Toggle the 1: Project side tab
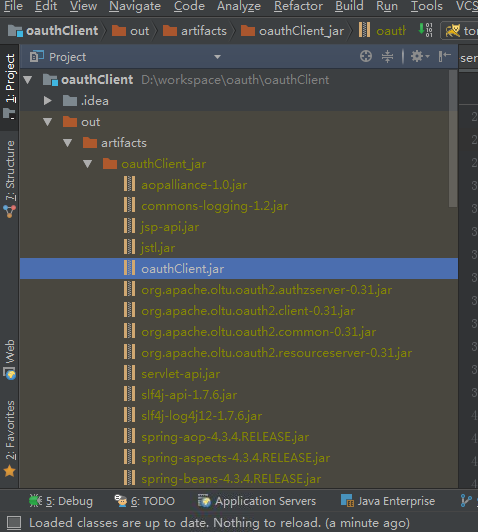 point(9,87)
